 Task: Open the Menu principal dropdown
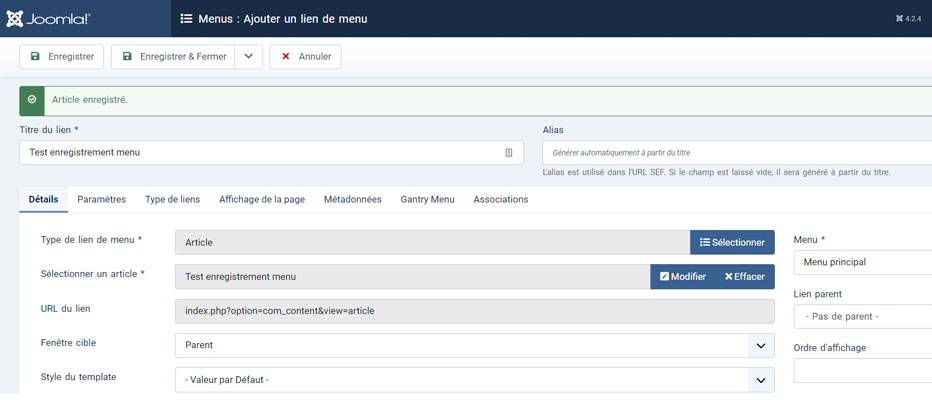click(x=863, y=262)
